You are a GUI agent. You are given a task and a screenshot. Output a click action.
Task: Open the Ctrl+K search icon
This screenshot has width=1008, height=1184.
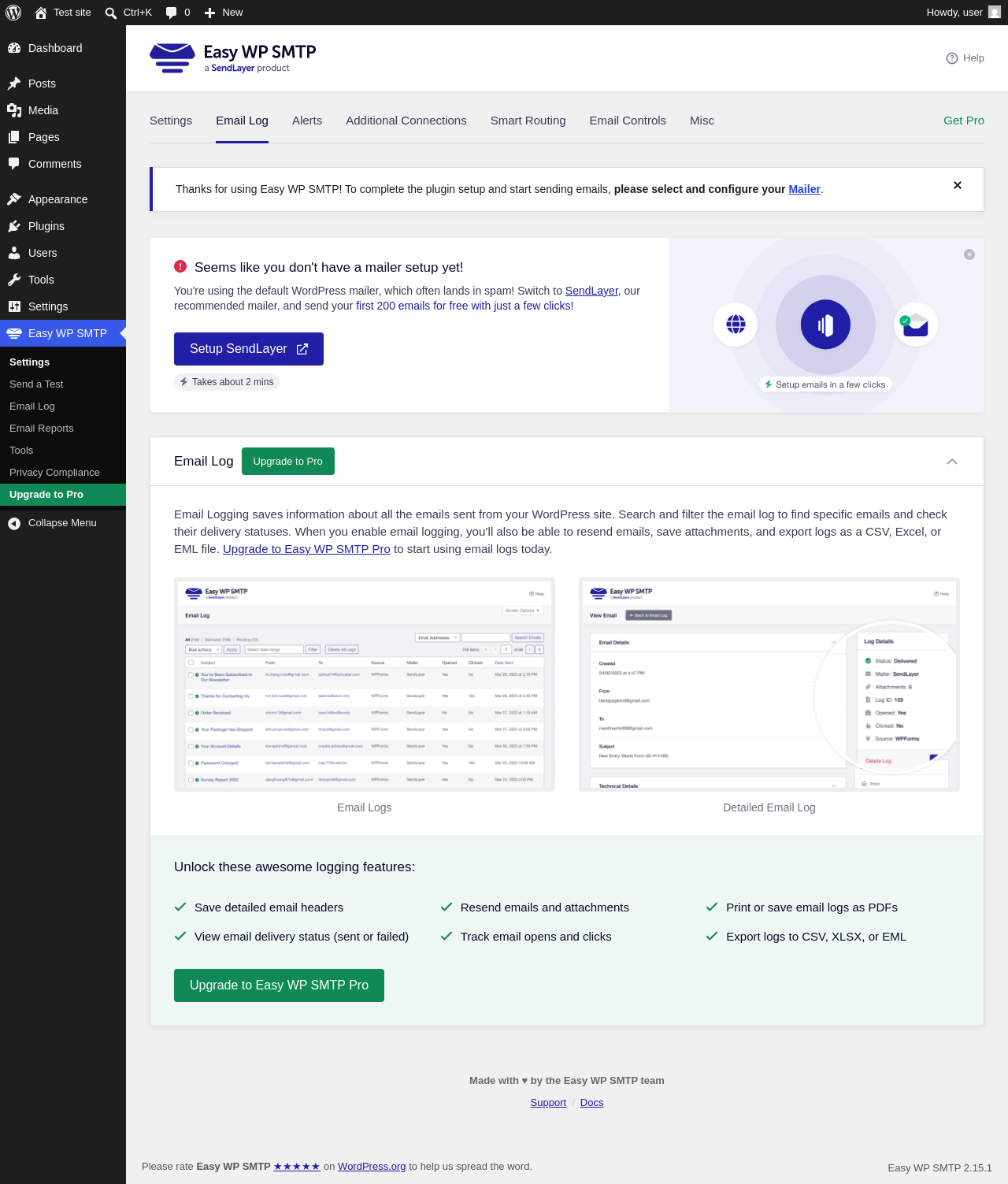pyautogui.click(x=111, y=13)
